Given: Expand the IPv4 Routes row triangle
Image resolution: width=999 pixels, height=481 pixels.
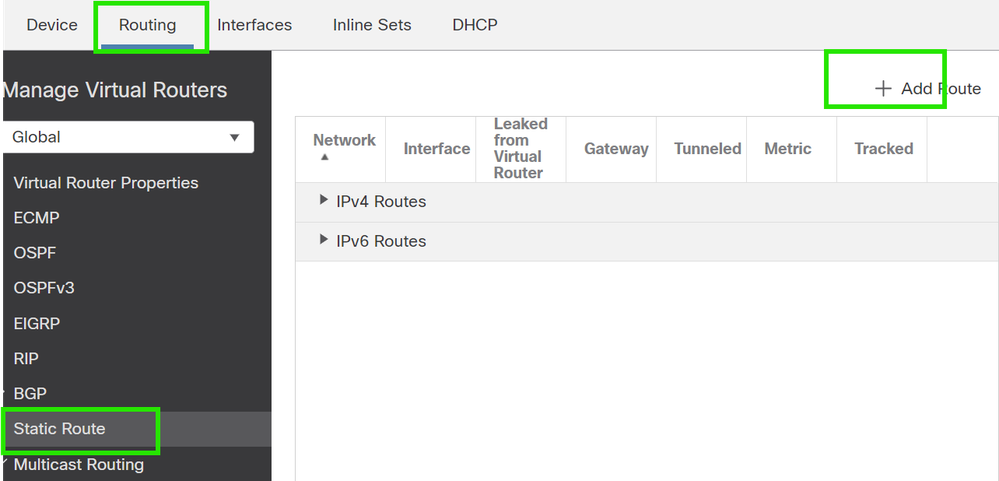Looking at the screenshot, I should 324,201.
